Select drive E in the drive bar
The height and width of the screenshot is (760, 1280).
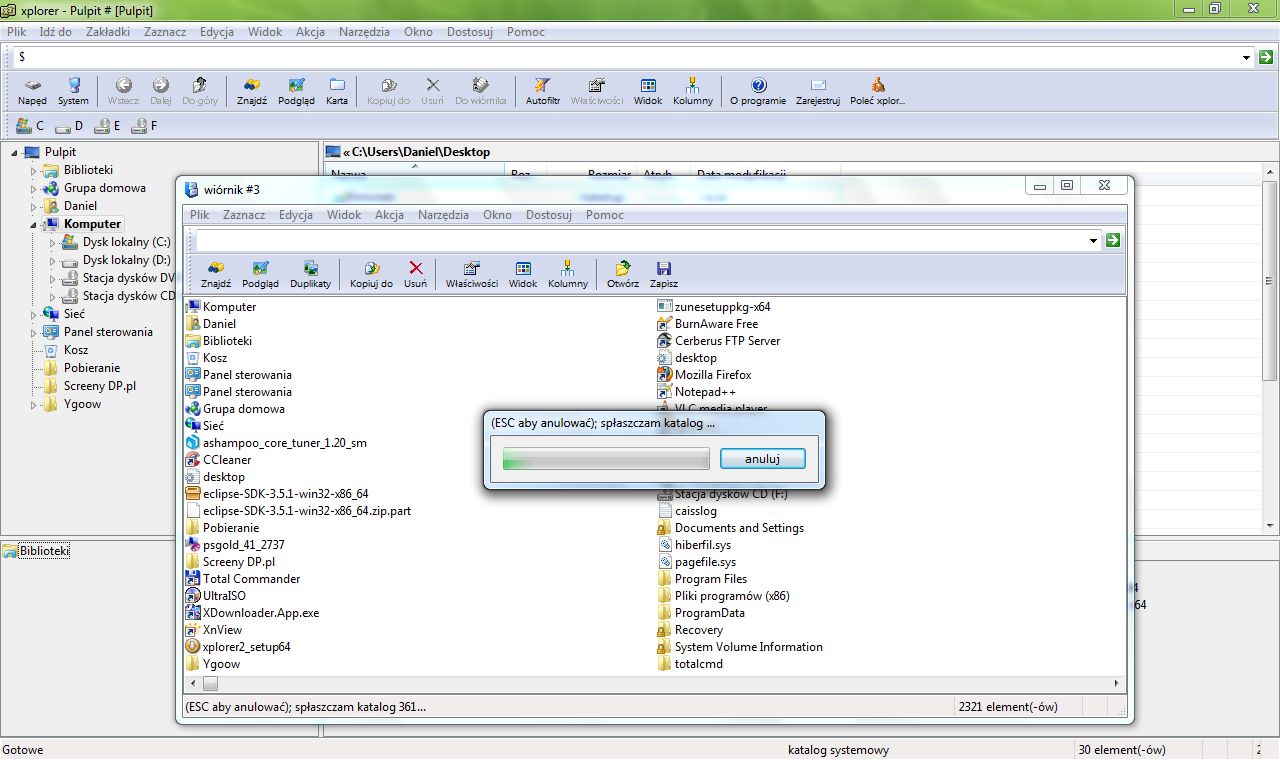[x=107, y=126]
